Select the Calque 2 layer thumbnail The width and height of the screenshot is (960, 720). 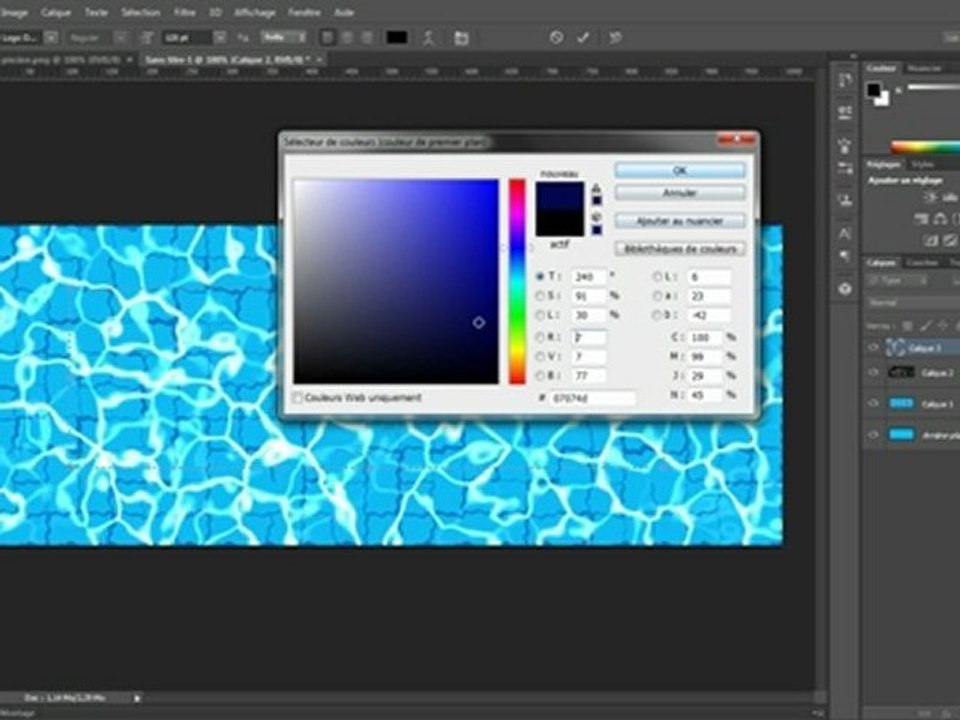click(901, 373)
